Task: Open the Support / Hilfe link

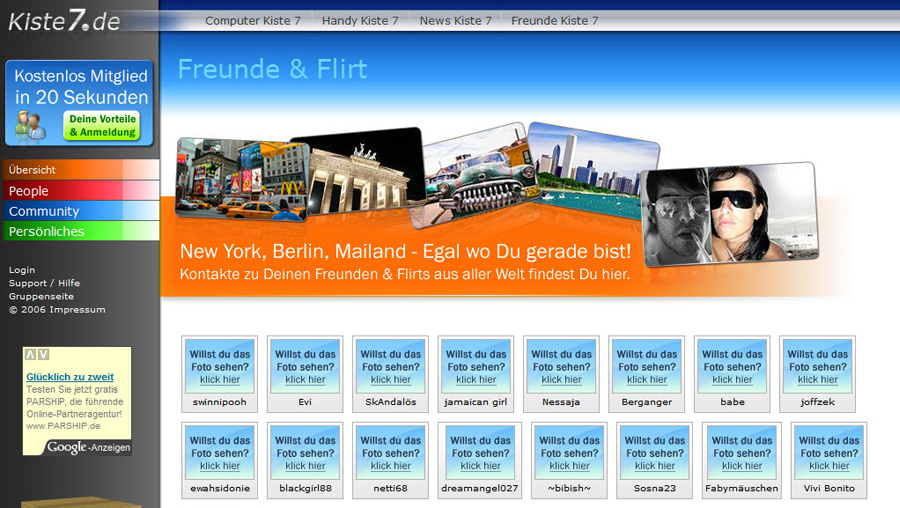Action: (x=44, y=283)
